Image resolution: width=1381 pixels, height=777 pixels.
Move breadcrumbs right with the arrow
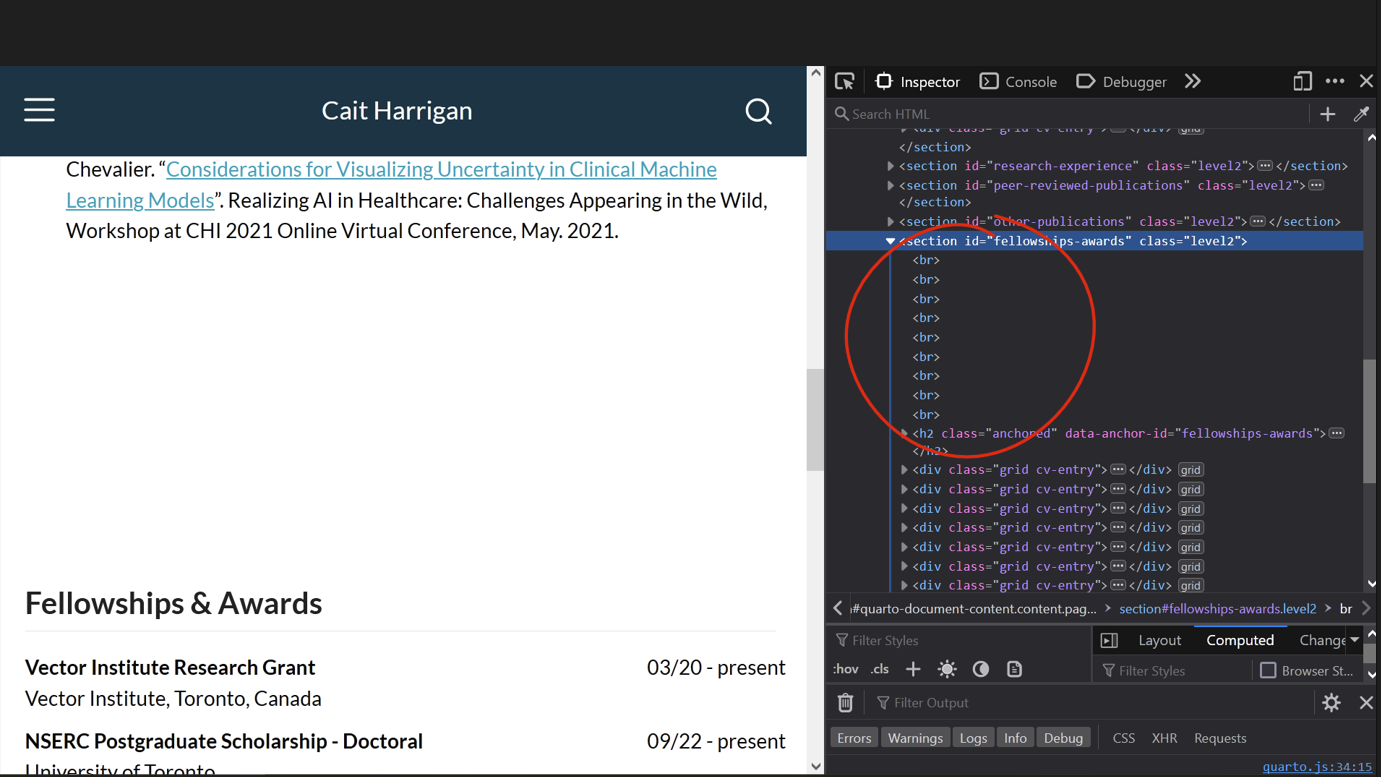1366,608
